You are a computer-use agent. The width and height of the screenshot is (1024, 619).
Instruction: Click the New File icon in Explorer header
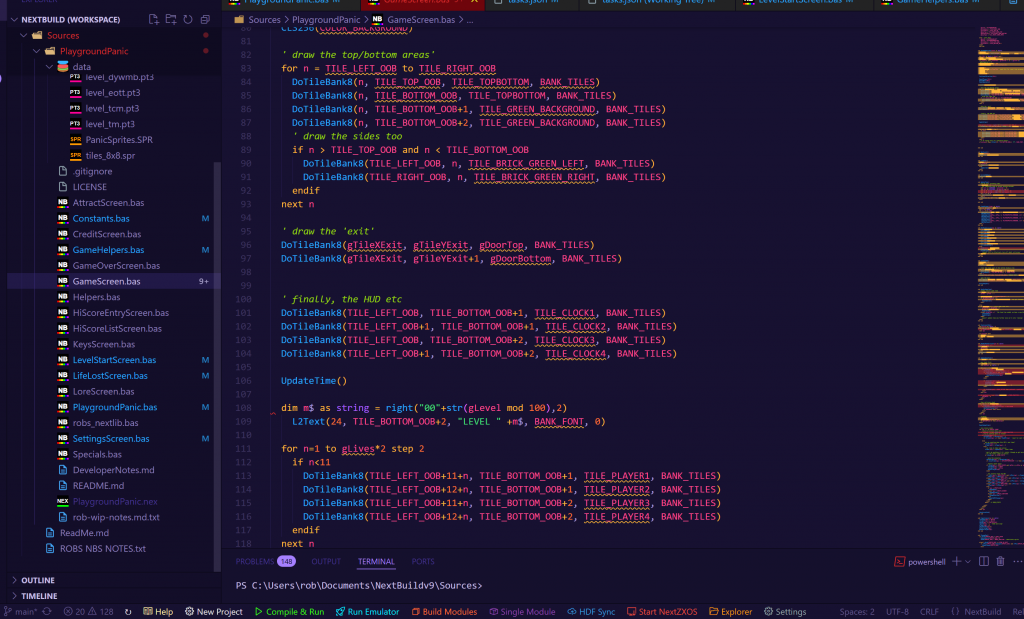[x=154, y=19]
